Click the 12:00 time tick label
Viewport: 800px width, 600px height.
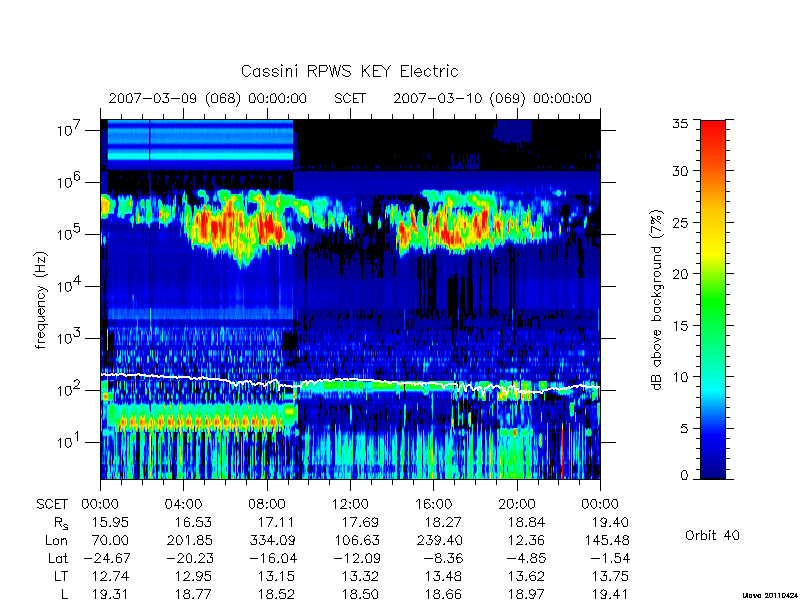pyautogui.click(x=350, y=505)
